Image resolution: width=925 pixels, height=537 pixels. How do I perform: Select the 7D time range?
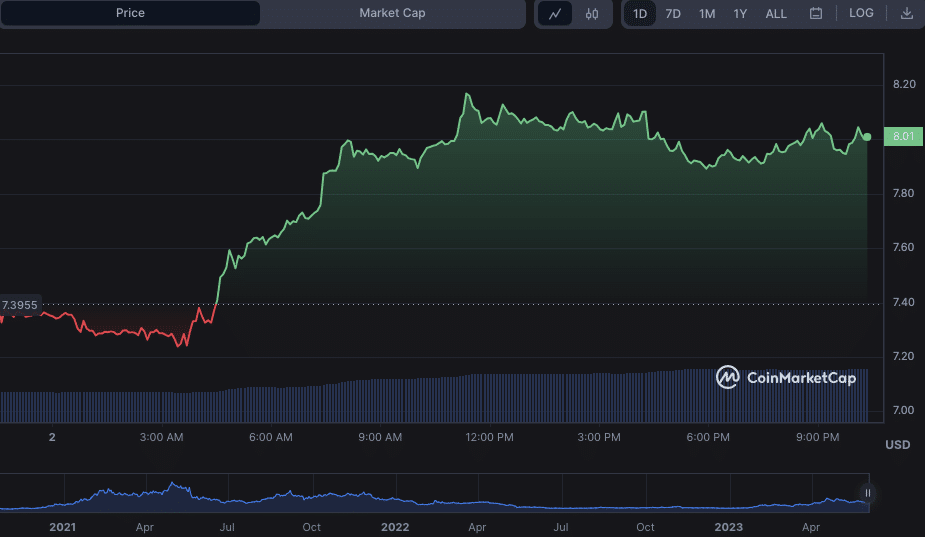click(x=673, y=14)
